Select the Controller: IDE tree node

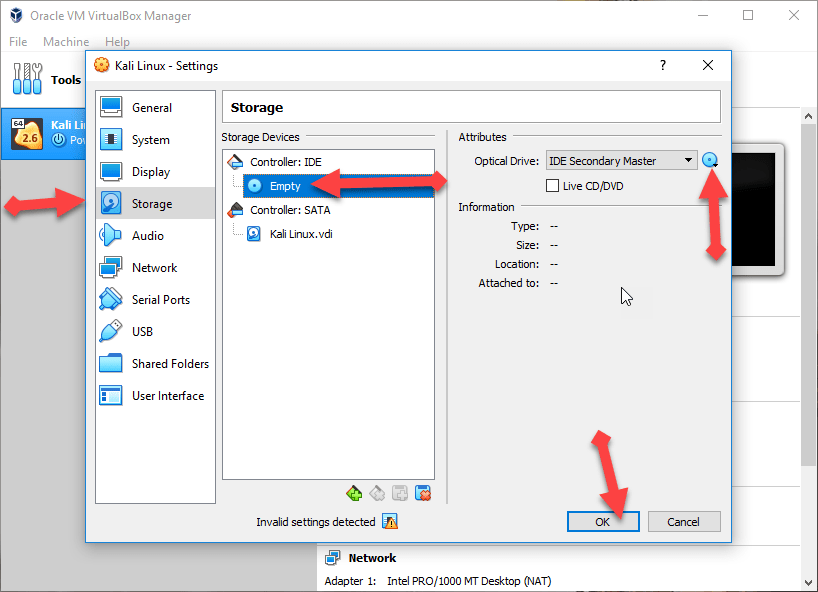[285, 162]
